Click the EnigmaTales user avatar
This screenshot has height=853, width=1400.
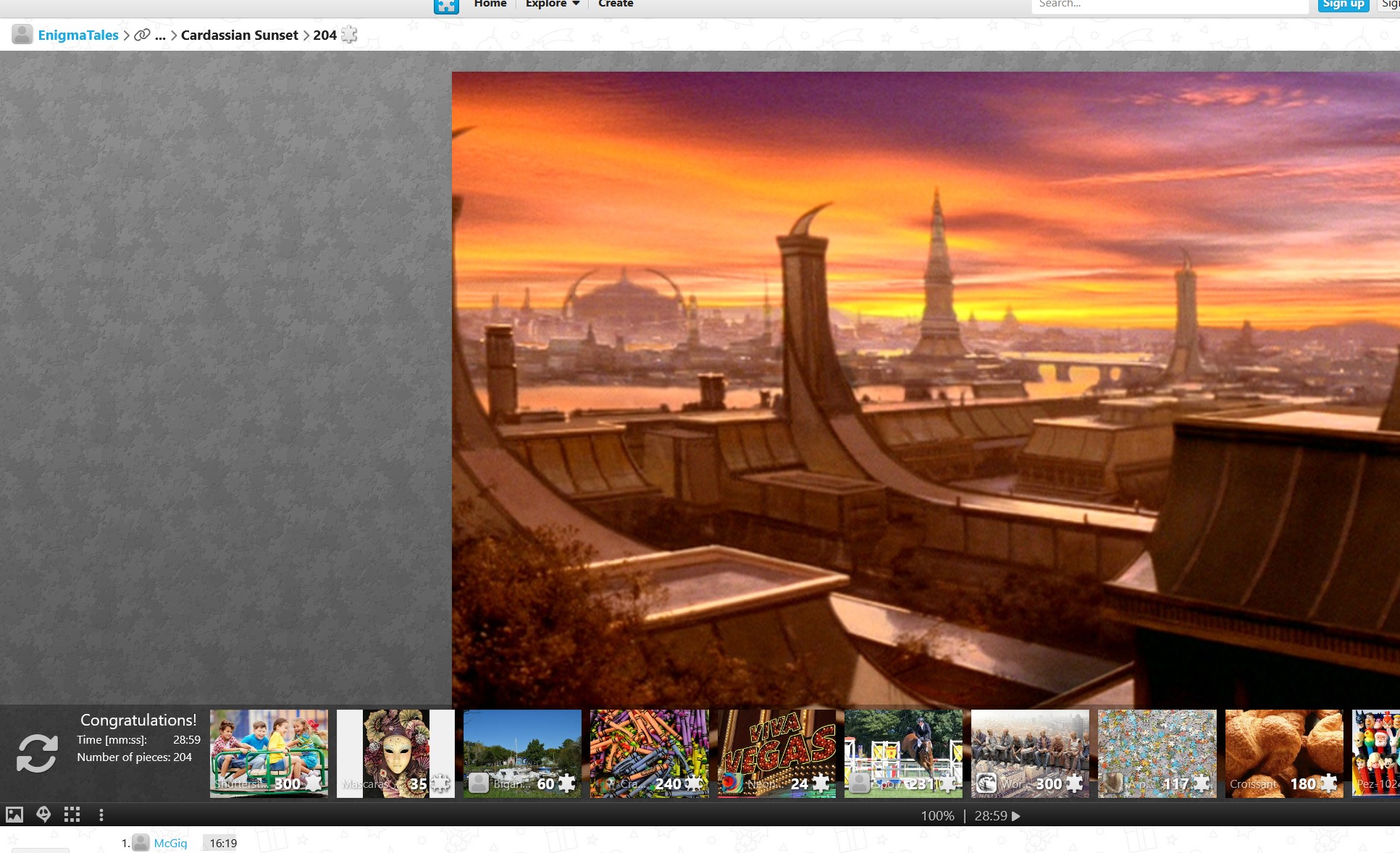pyautogui.click(x=22, y=34)
